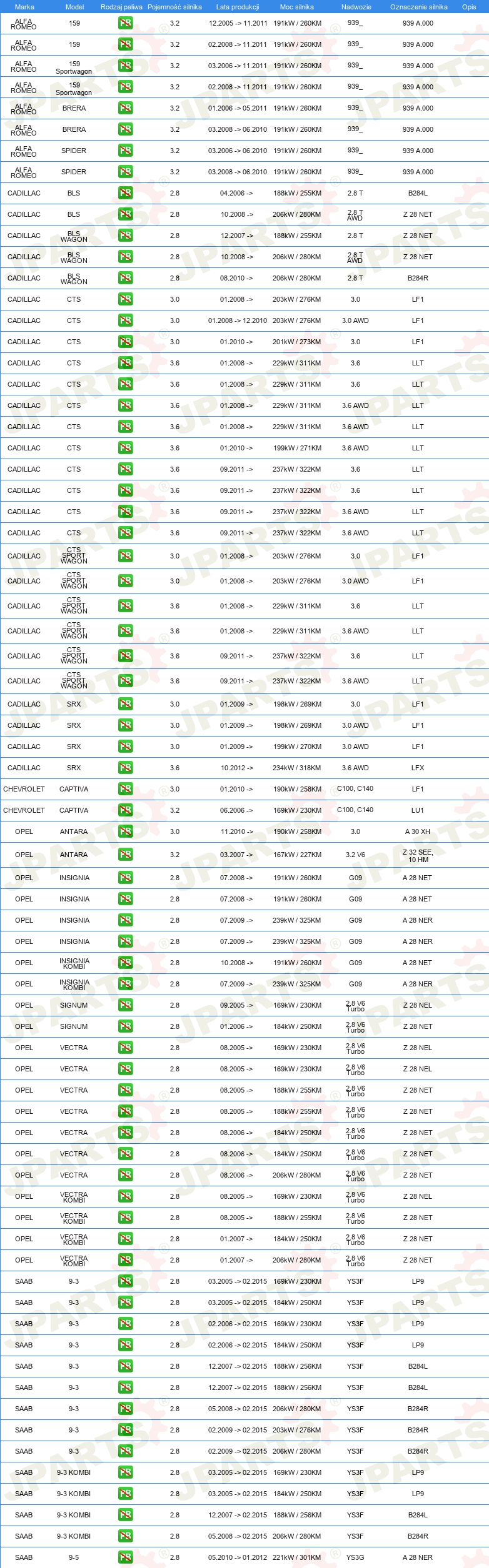Click the Pojemność silnika column header
The height and width of the screenshot is (1568, 489).
(x=174, y=7)
